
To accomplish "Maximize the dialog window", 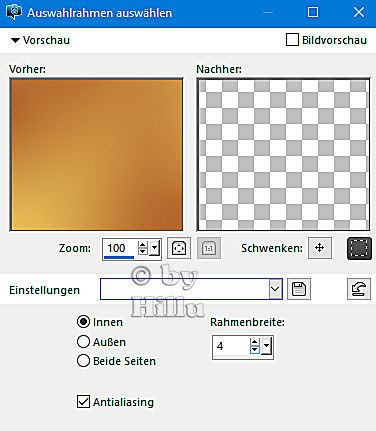I will [313, 13].
